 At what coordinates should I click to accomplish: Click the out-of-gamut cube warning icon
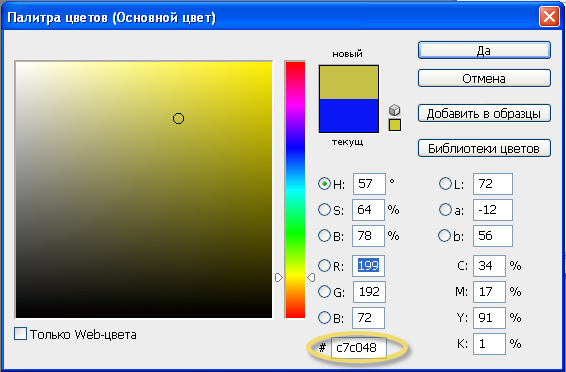(395, 110)
